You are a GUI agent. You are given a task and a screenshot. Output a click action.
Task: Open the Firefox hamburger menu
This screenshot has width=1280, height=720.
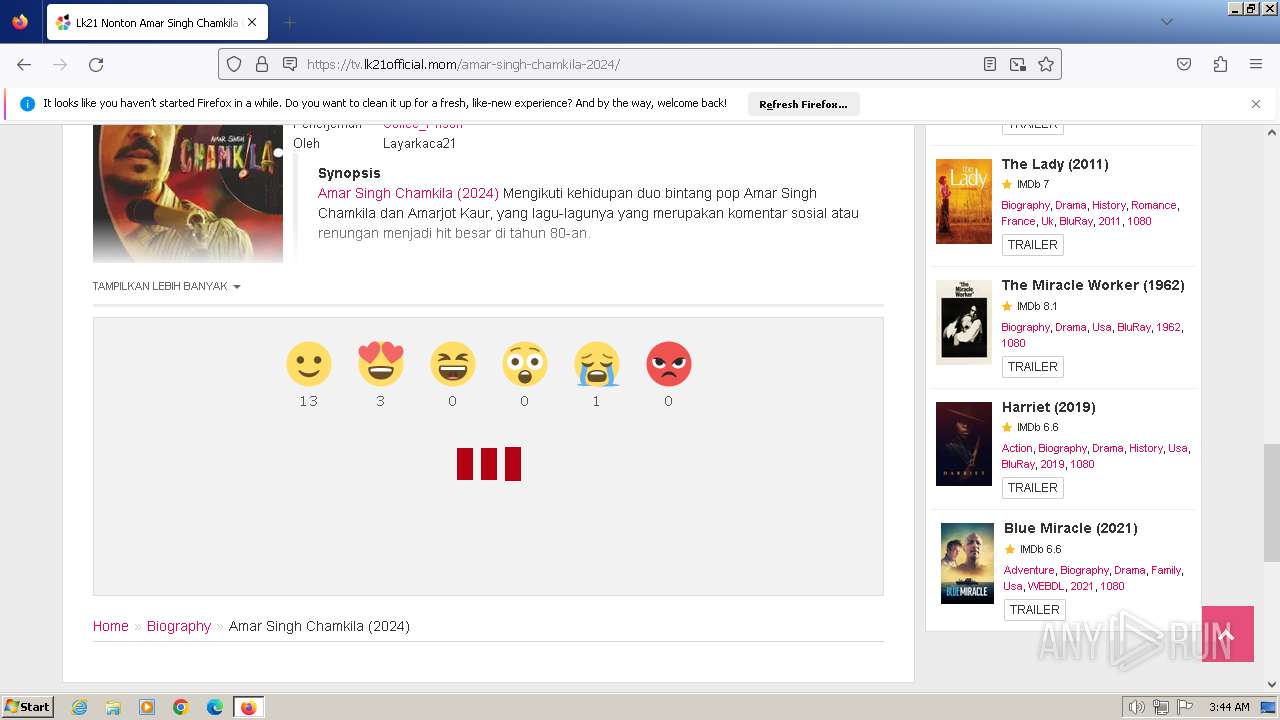[1256, 64]
